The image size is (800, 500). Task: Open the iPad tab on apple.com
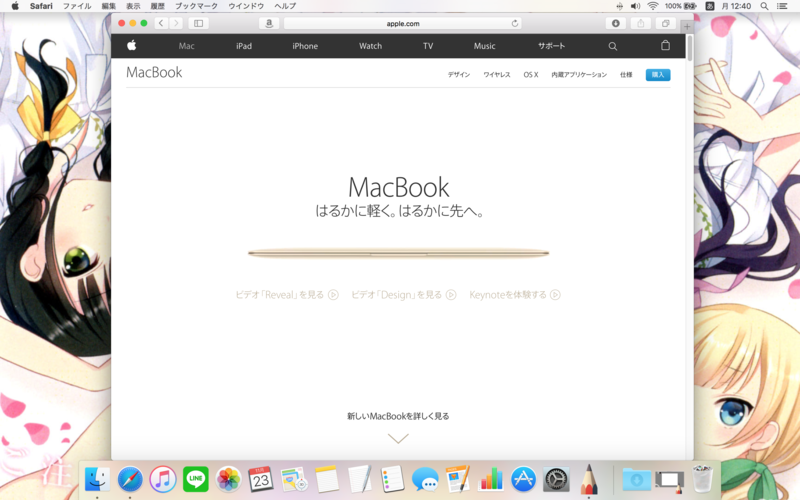click(x=244, y=46)
